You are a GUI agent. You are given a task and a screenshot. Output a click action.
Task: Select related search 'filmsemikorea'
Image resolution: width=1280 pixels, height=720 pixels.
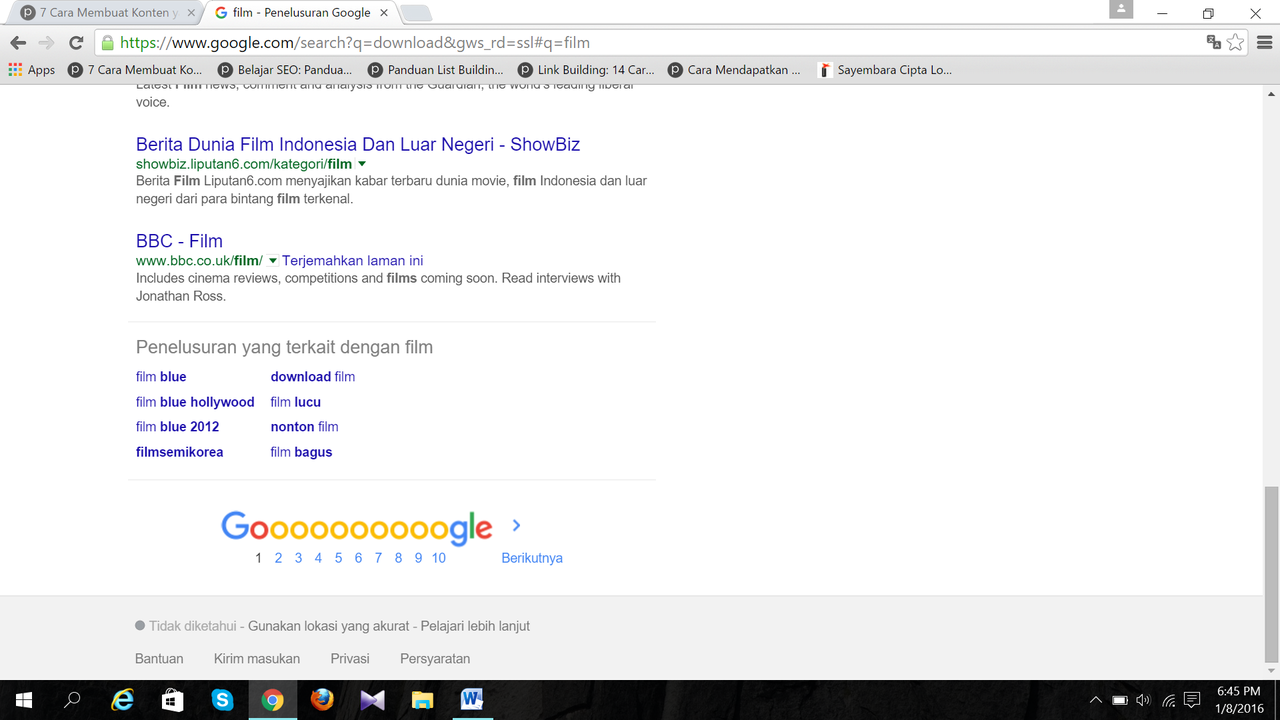180,452
